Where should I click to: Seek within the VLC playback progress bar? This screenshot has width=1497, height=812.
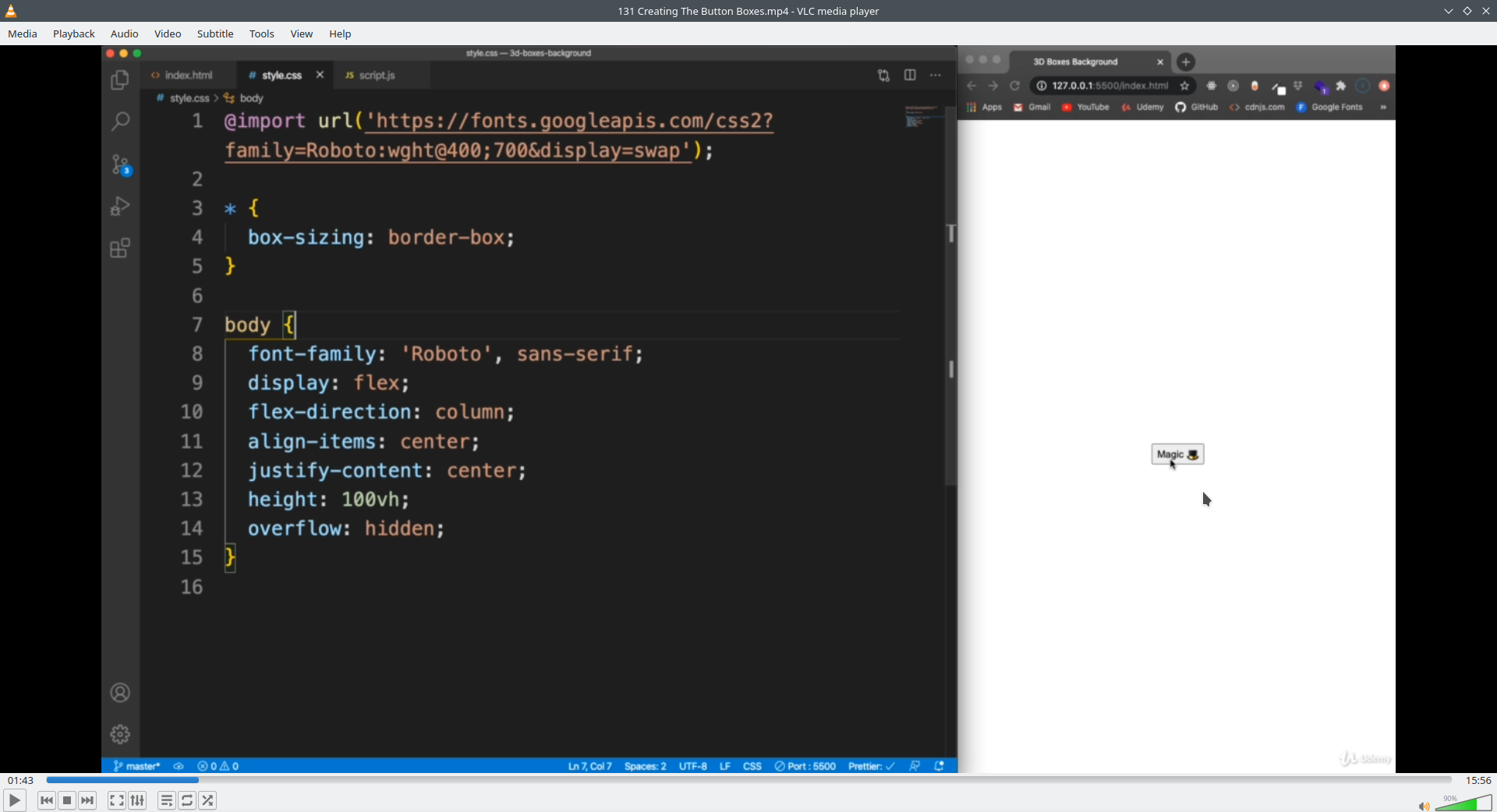click(748, 780)
